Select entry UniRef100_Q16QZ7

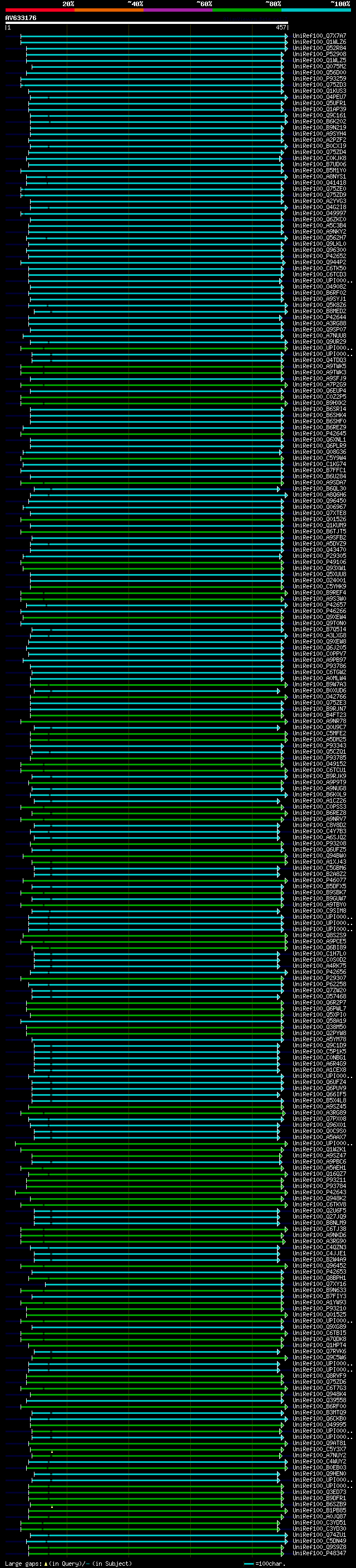[319, 1174]
